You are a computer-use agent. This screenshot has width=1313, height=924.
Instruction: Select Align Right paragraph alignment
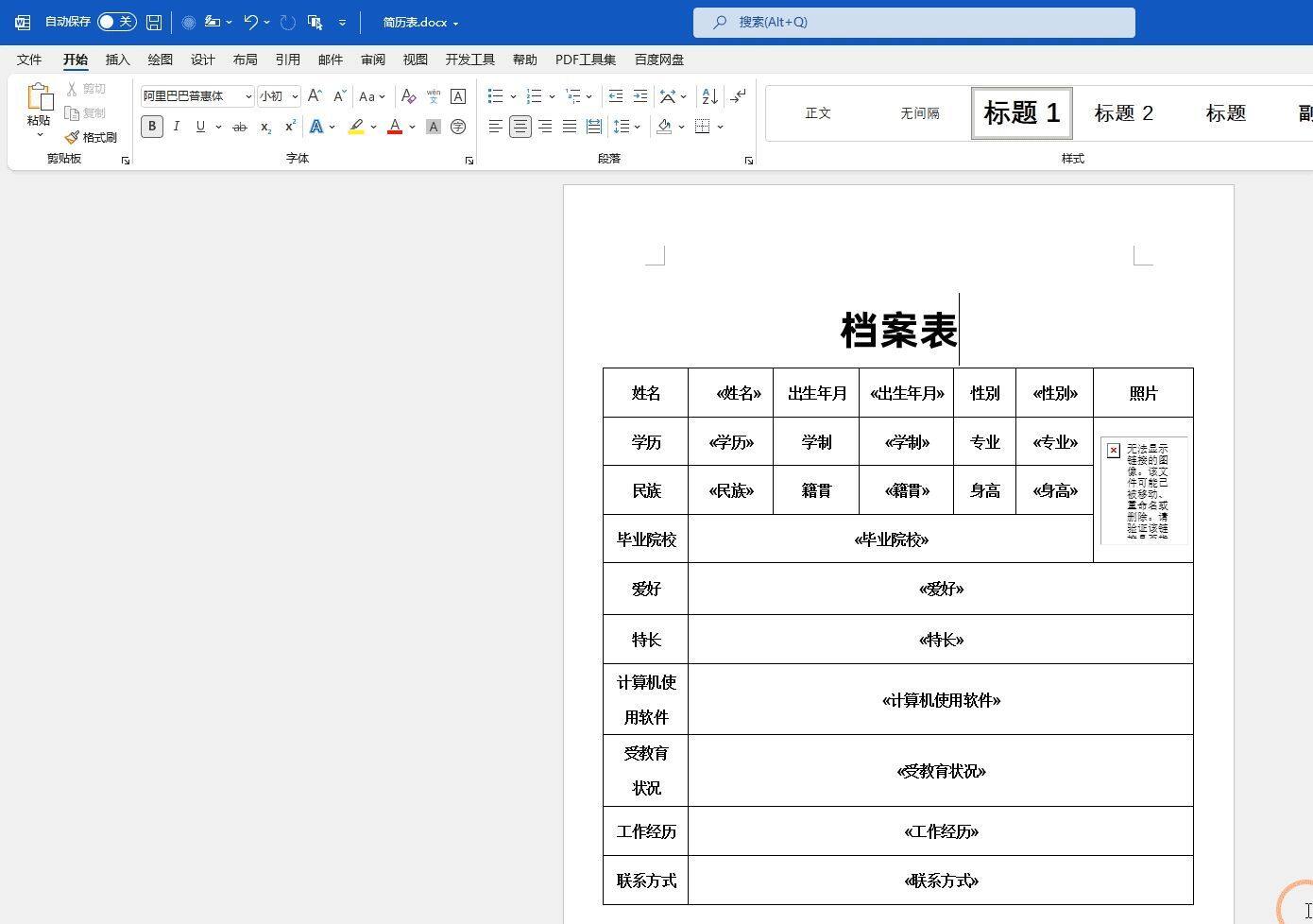[x=545, y=127]
